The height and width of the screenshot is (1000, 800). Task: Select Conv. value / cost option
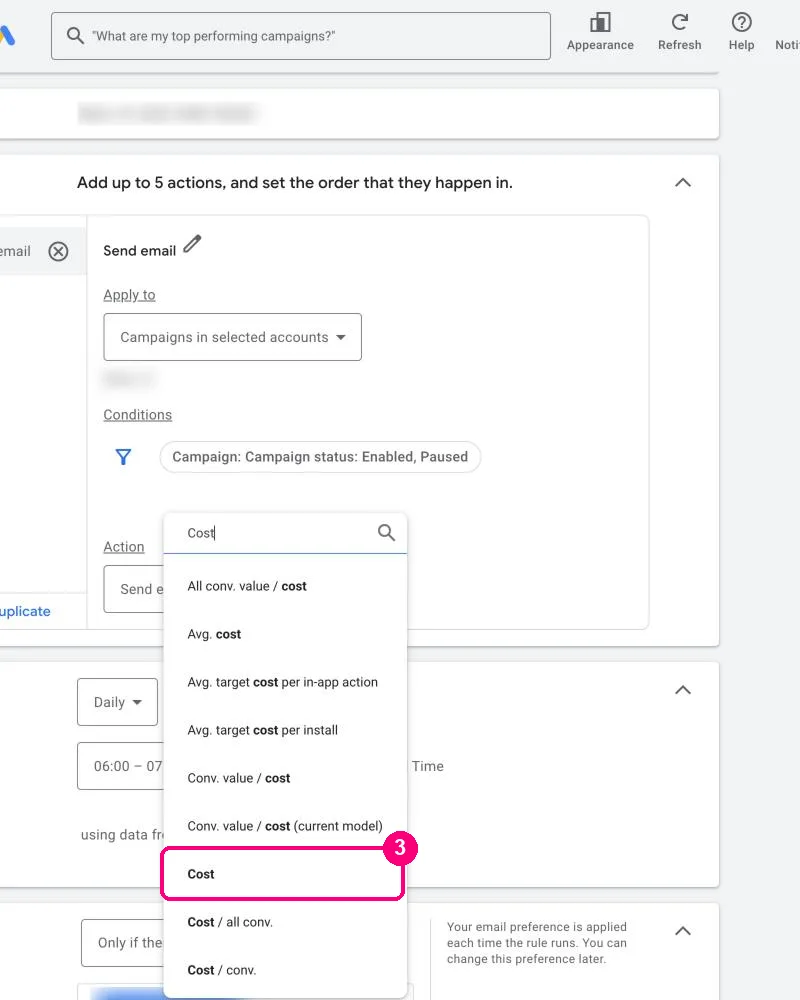pyautogui.click(x=285, y=777)
